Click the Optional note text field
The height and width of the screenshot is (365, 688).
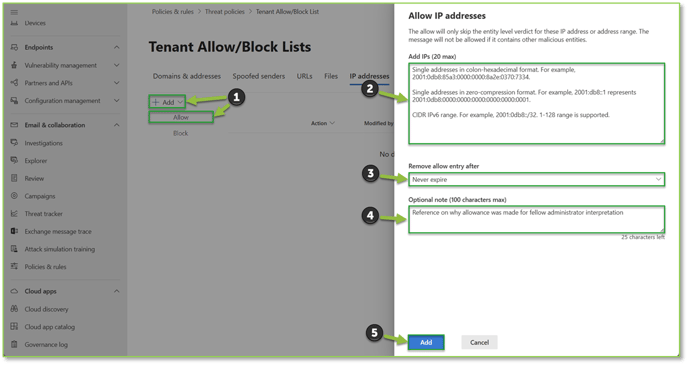(536, 219)
